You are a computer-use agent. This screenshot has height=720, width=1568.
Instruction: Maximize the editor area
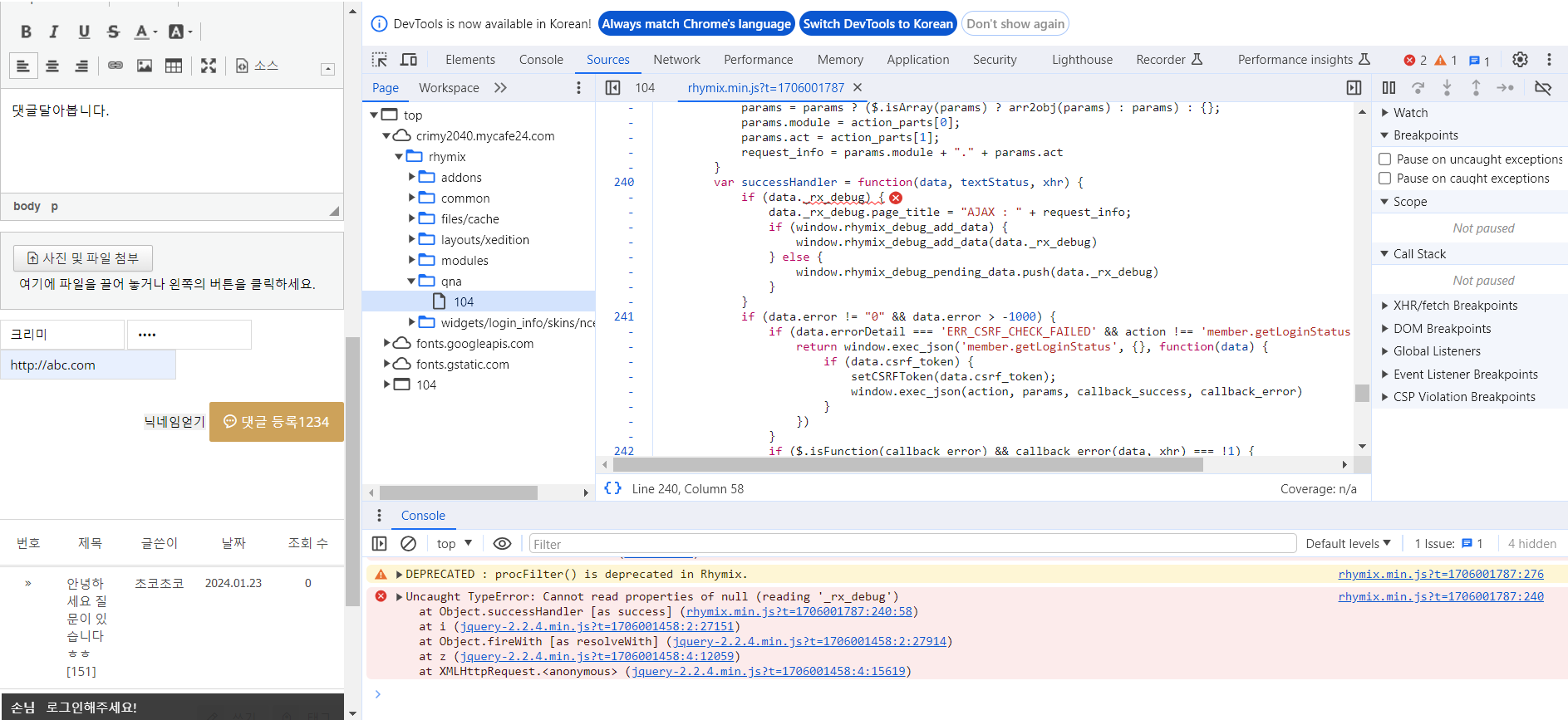[x=209, y=66]
